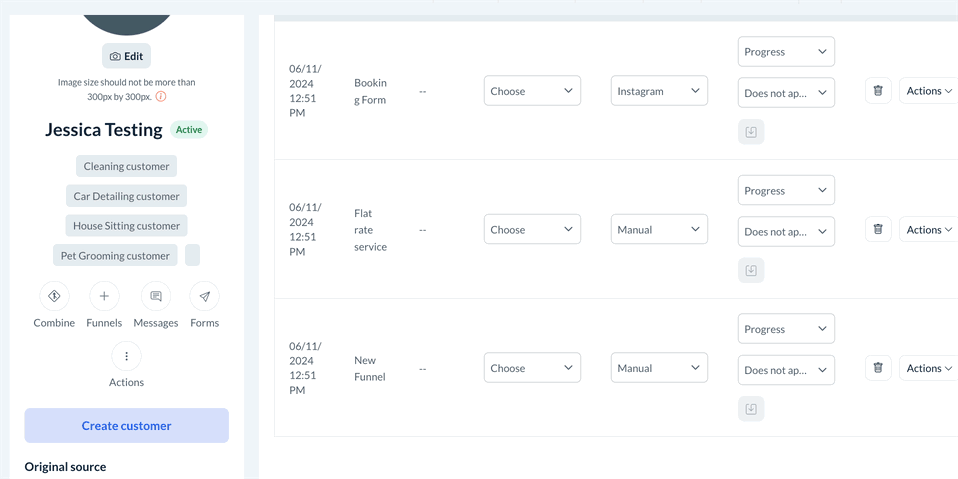
Task: Open Manual source dropdown for New Funnel row
Action: (659, 368)
